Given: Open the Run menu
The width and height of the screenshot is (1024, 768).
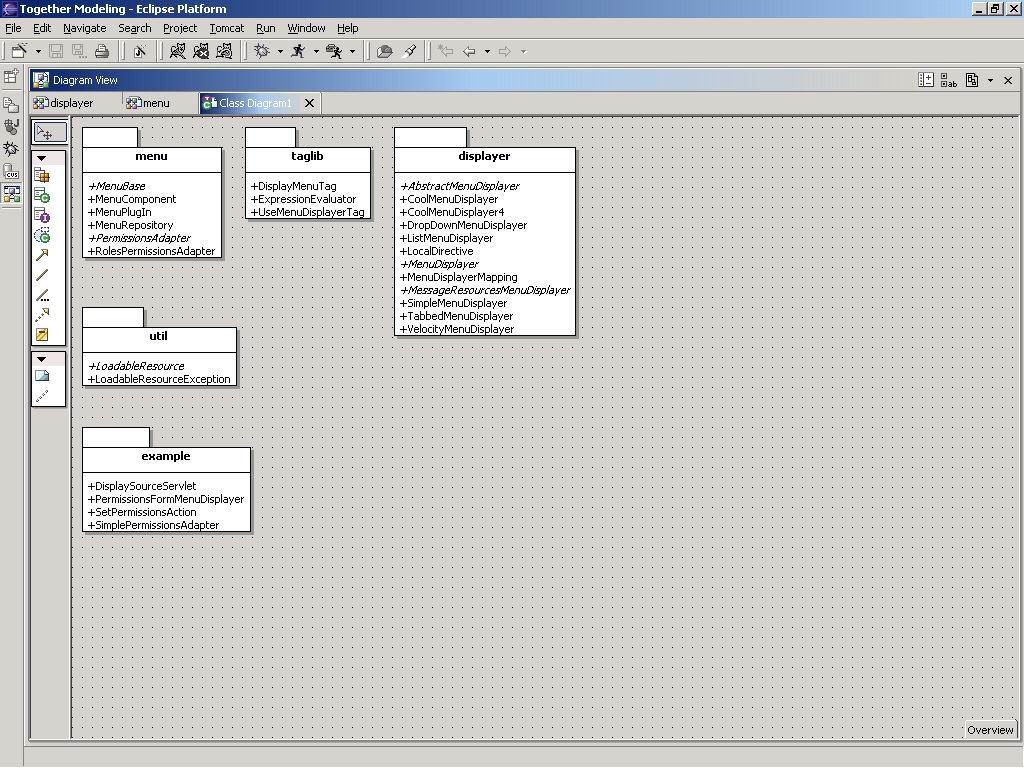Looking at the screenshot, I should [x=265, y=28].
